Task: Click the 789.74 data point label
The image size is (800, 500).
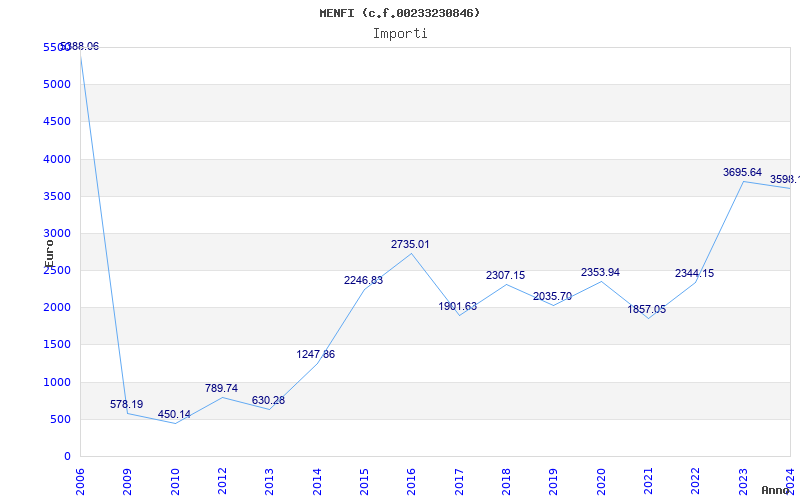Action: 221,389
